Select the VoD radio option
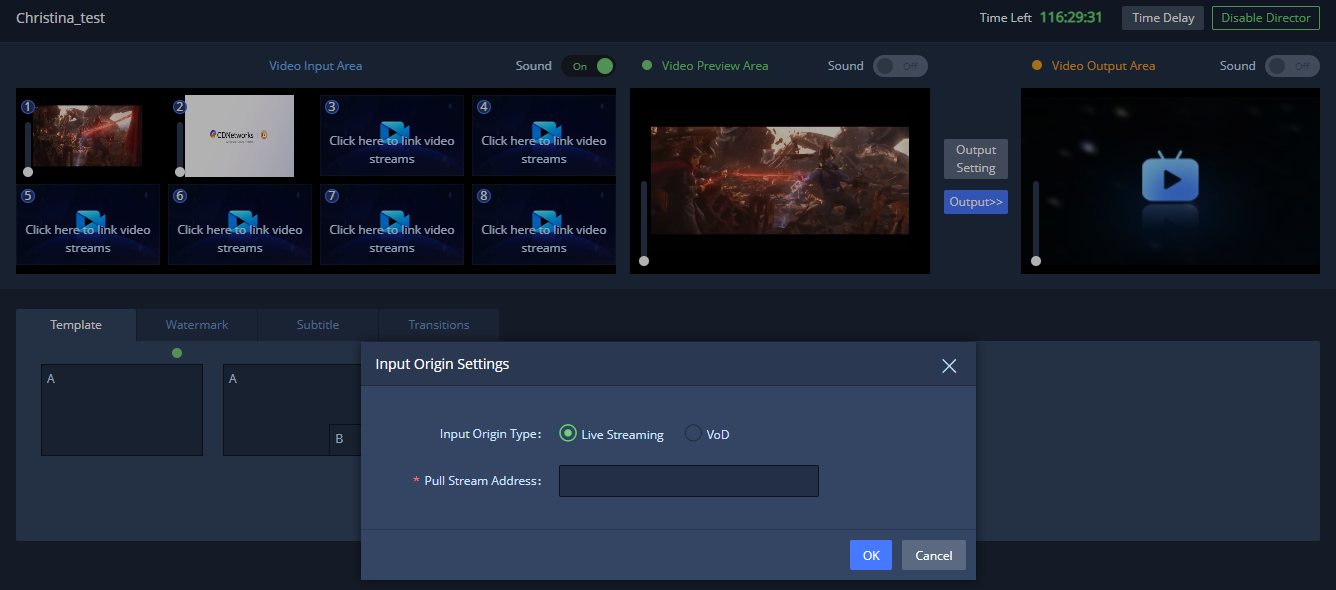 point(693,434)
